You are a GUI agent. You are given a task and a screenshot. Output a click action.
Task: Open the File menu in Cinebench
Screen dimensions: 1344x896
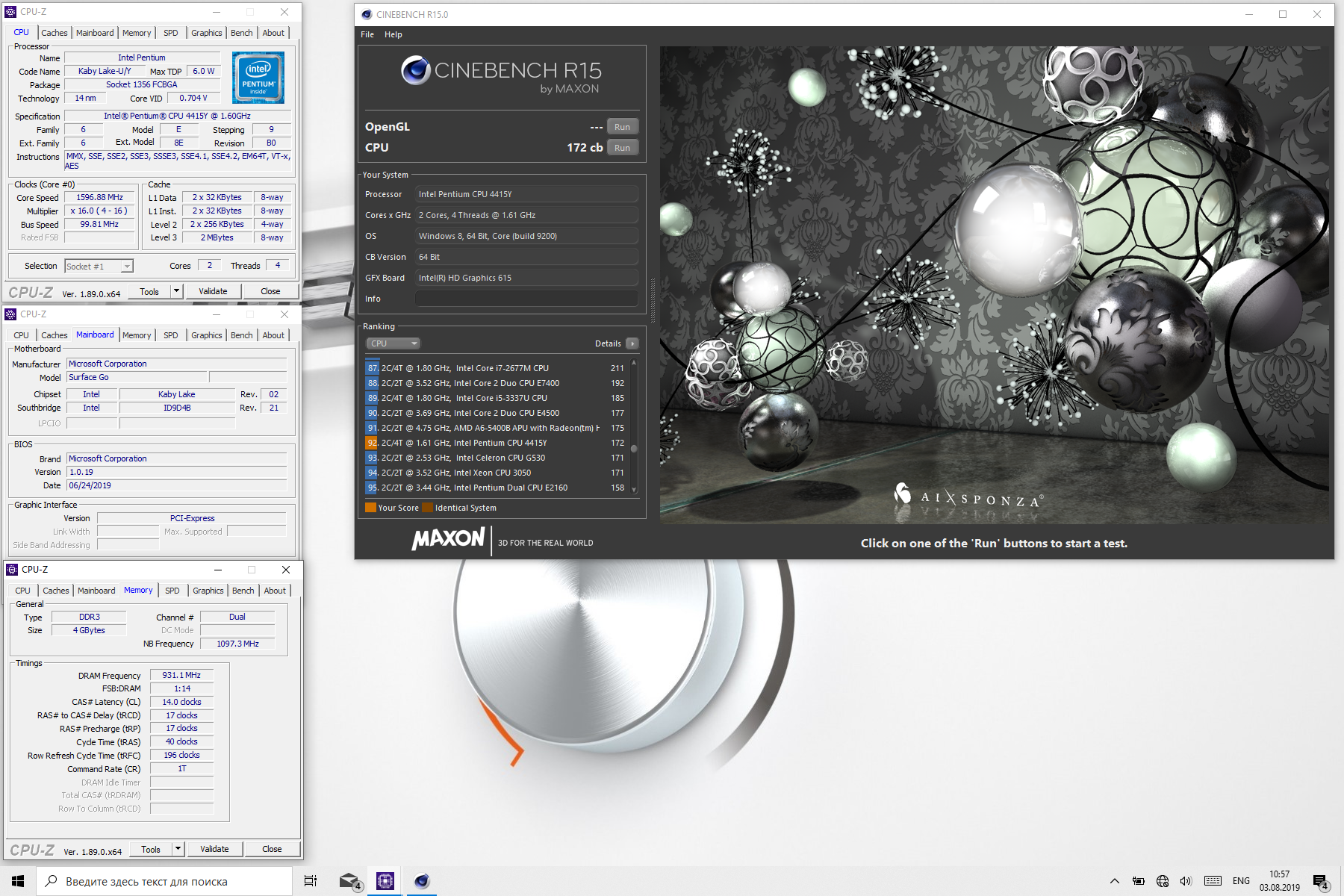point(367,34)
